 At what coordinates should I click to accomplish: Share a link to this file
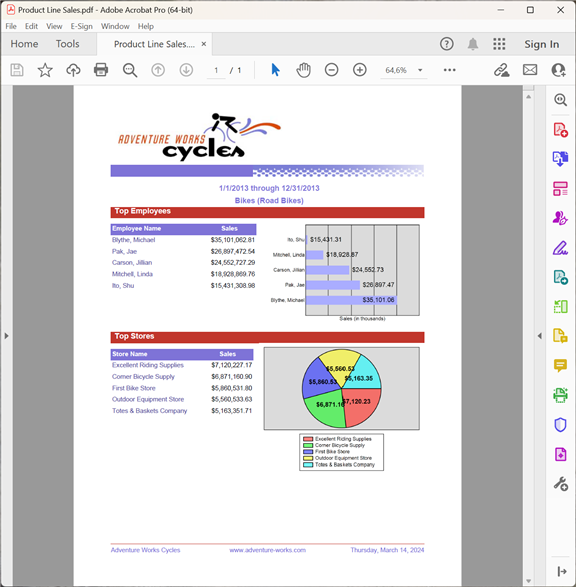point(502,70)
